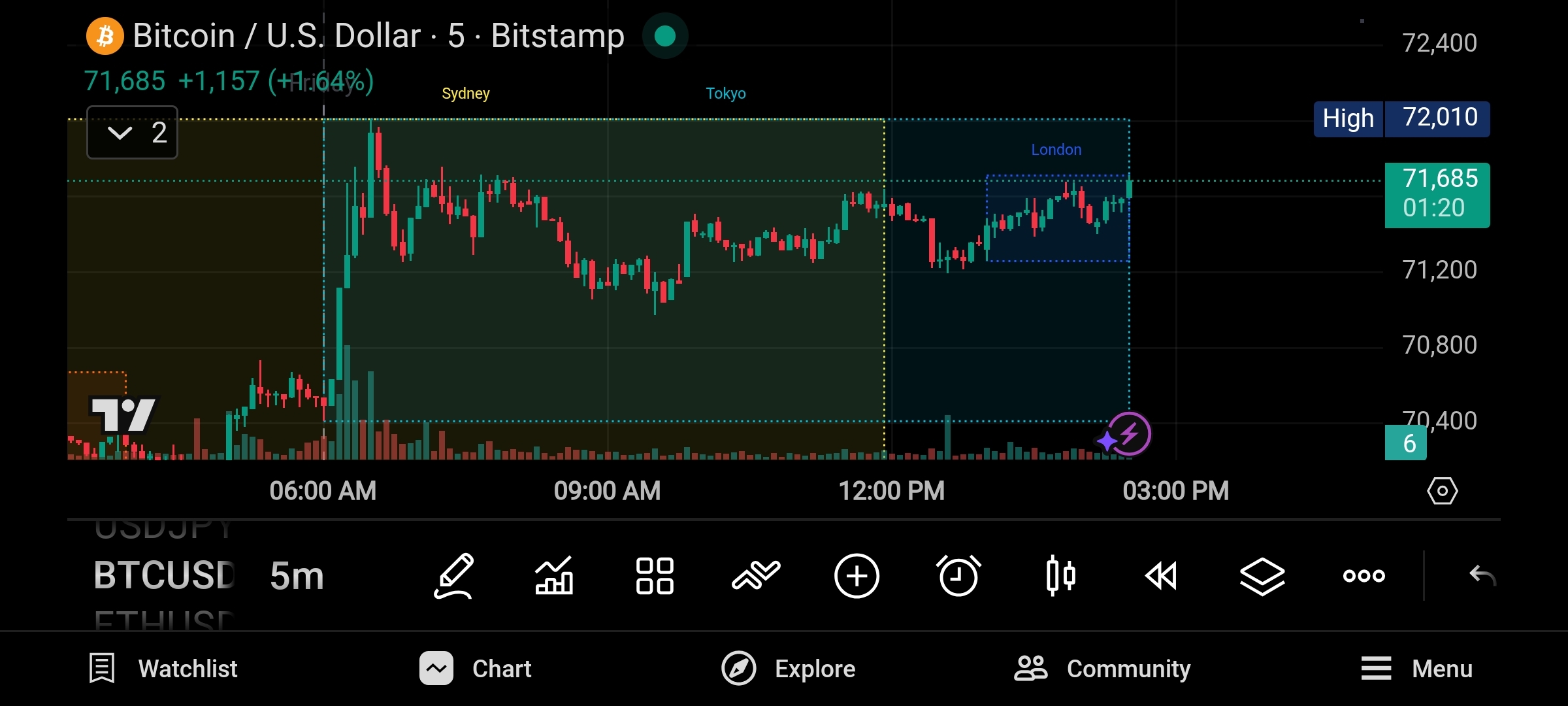Tap the compare lines icon
This screenshot has height=706, width=1568.
pyautogui.click(x=756, y=576)
